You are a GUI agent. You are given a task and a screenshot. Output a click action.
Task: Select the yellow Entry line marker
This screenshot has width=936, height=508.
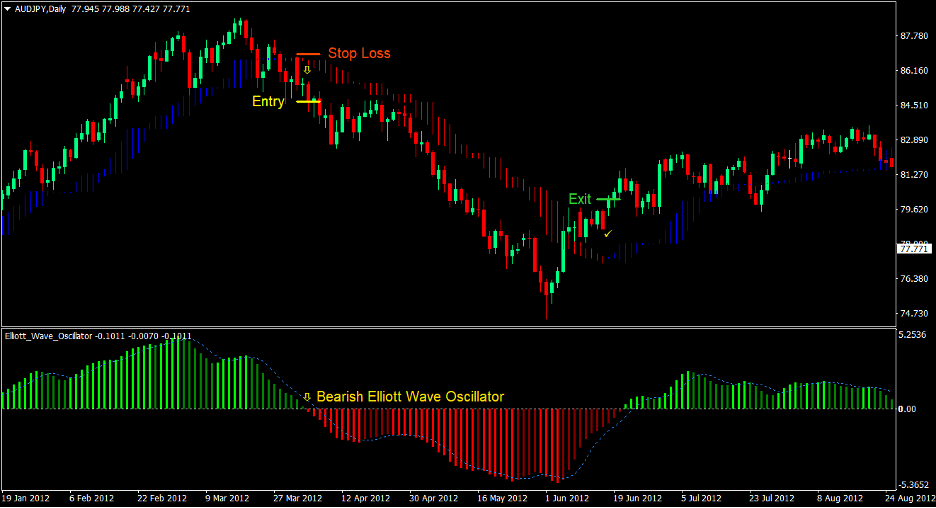click(x=309, y=101)
